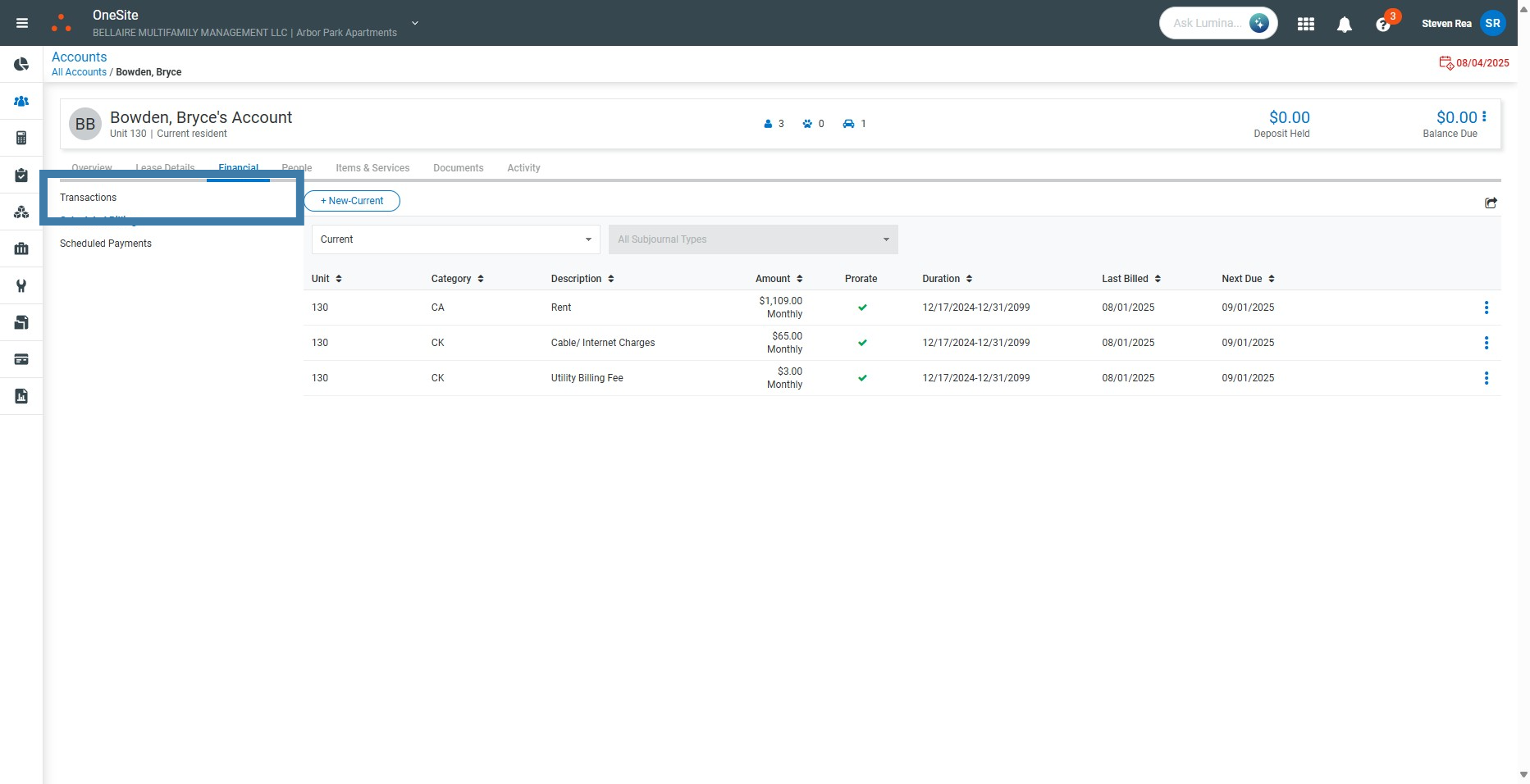The height and width of the screenshot is (784, 1530).
Task: Click the Accounts page heading link
Action: [79, 57]
